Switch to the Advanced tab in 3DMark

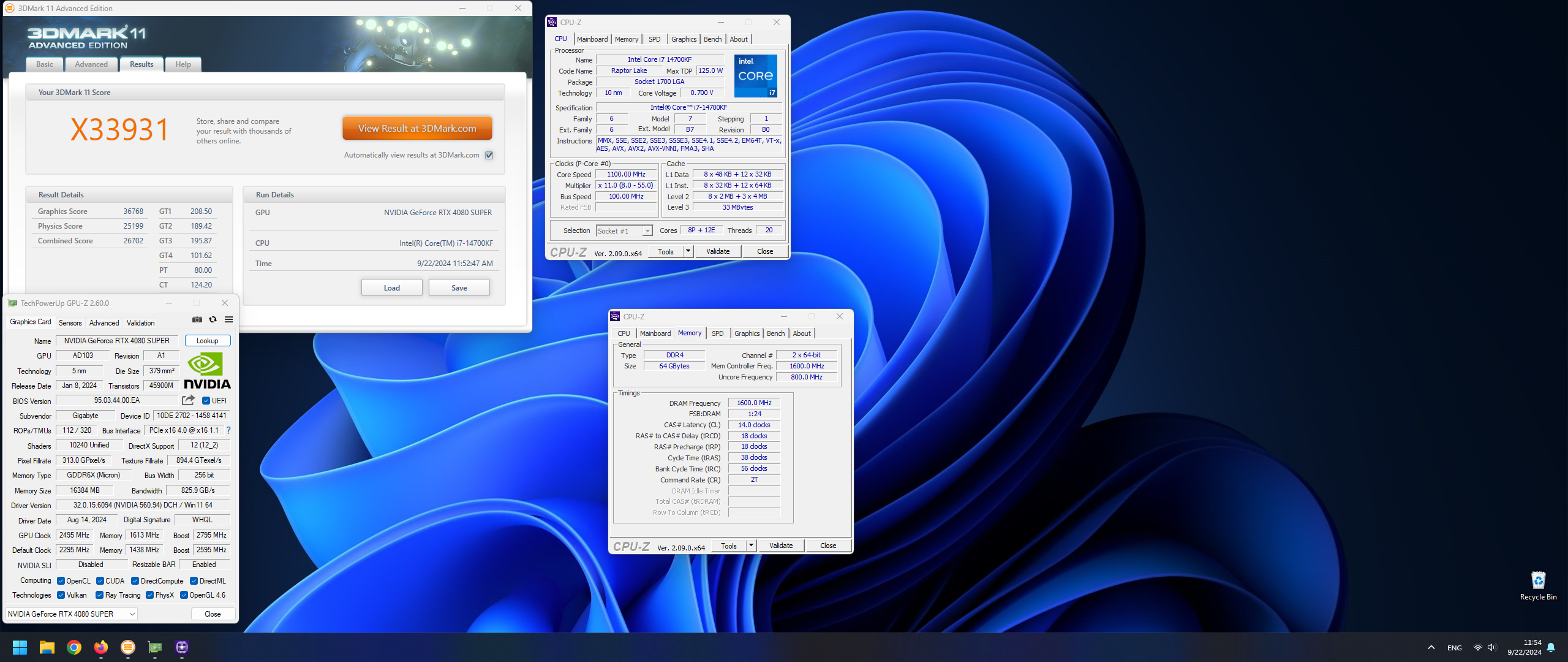click(x=91, y=64)
